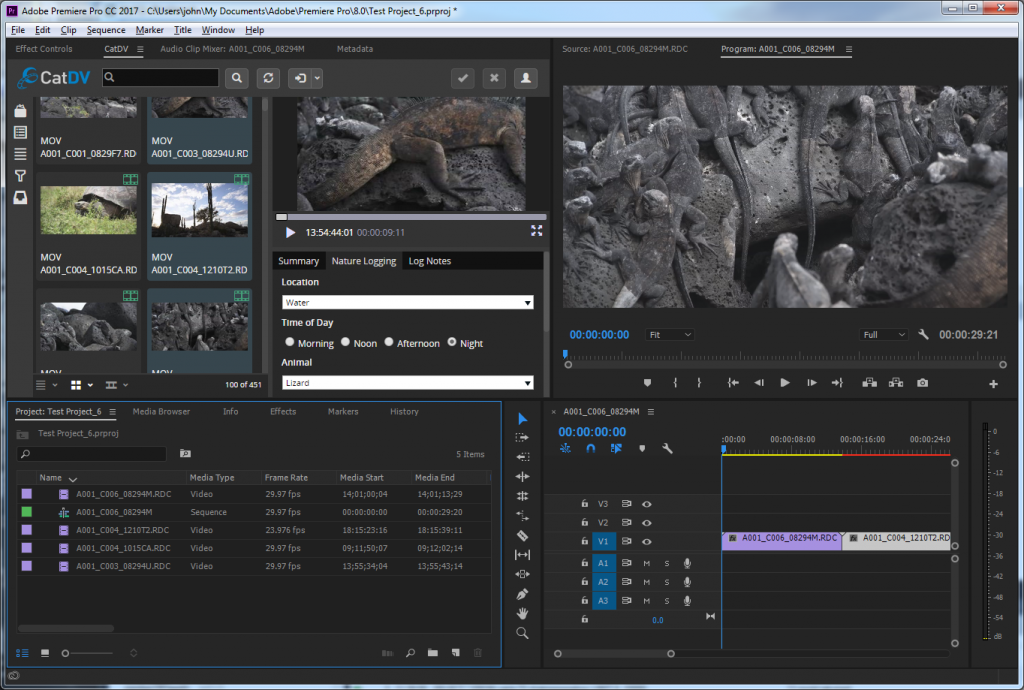This screenshot has height=690, width=1024.
Task: Click the New Bin folder icon
Action: (432, 653)
